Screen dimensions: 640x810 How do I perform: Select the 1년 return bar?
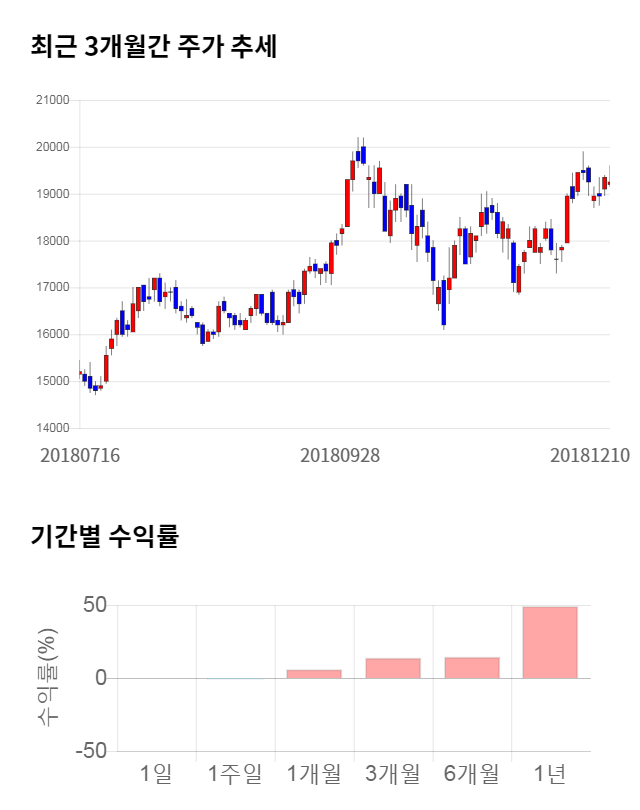(550, 642)
